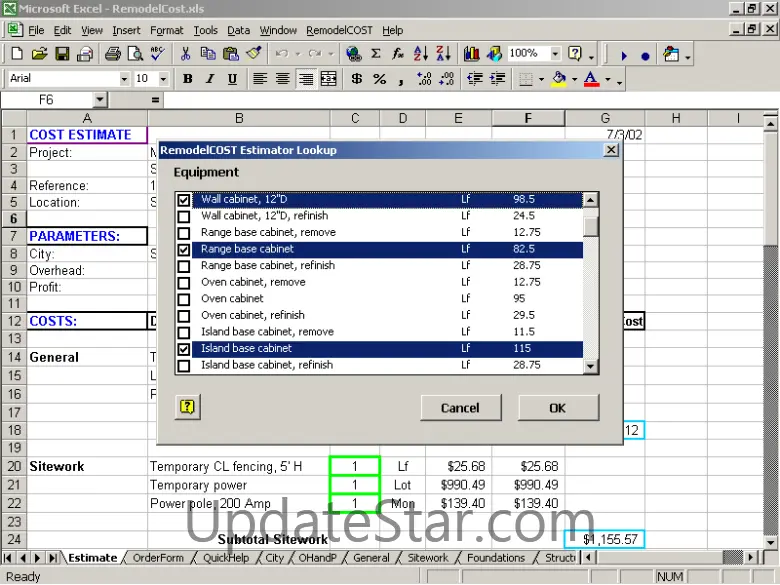
Task: Center text in the cell
Action: [x=283, y=79]
